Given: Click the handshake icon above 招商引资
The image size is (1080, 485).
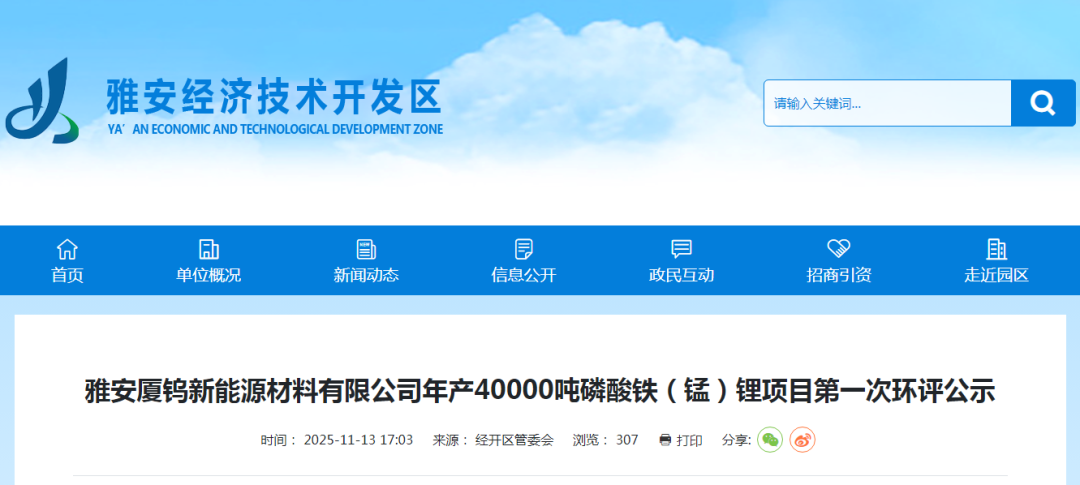Looking at the screenshot, I should click(x=838, y=249).
